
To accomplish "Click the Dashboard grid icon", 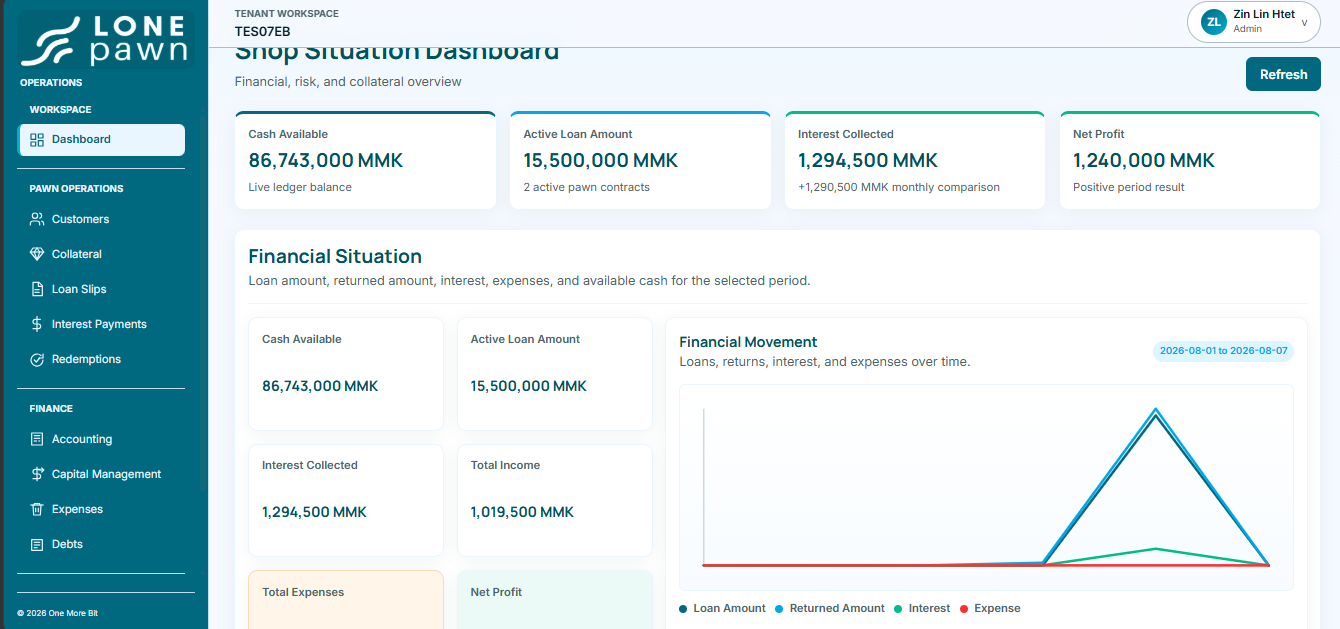I will (37, 140).
